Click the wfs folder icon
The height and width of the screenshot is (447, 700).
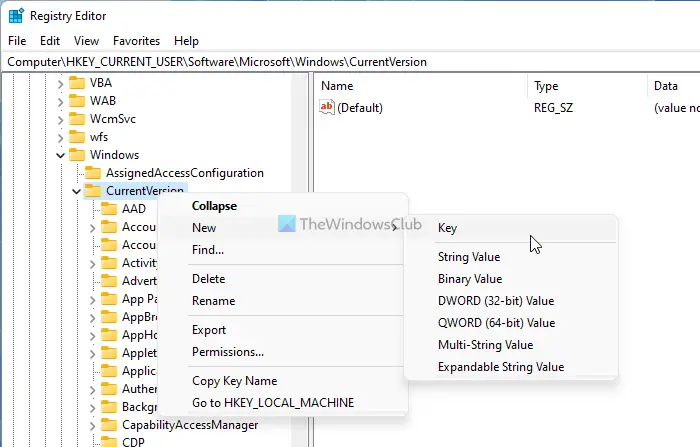(x=77, y=137)
